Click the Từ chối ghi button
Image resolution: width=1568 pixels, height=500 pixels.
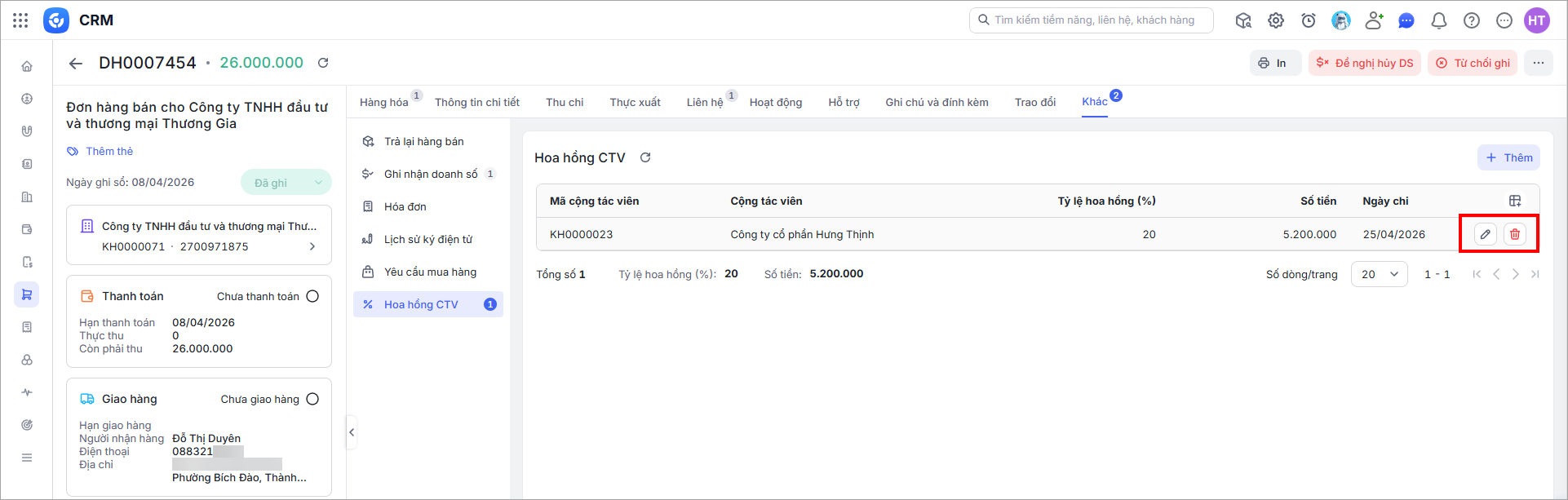pyautogui.click(x=1473, y=63)
